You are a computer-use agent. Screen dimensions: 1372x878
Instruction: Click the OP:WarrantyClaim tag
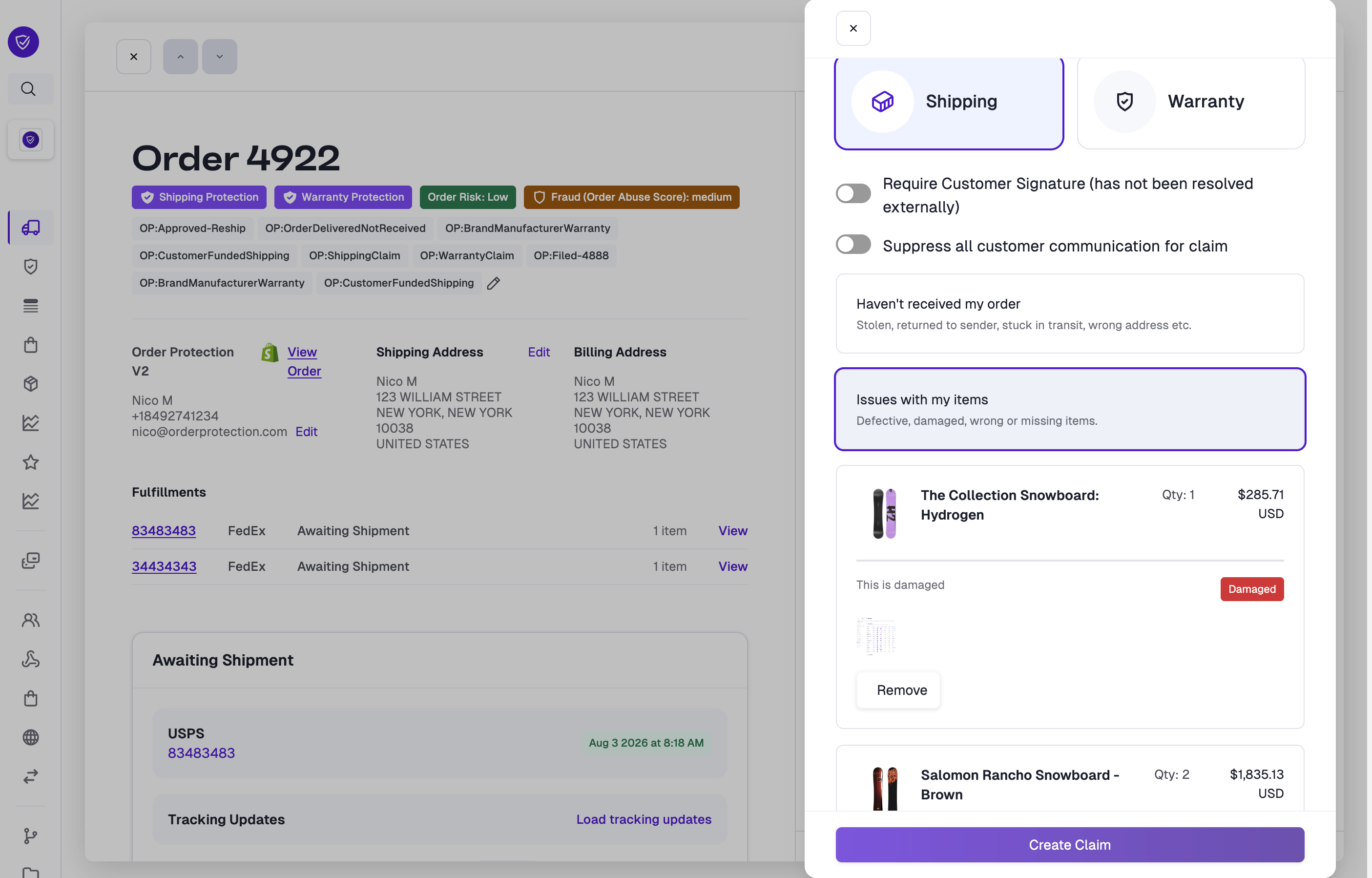click(467, 256)
